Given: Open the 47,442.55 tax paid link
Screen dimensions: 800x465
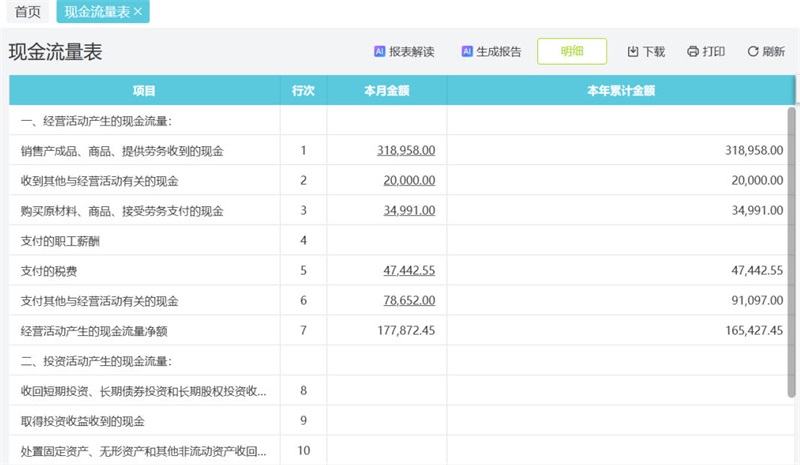Looking at the screenshot, I should pyautogui.click(x=409, y=271).
